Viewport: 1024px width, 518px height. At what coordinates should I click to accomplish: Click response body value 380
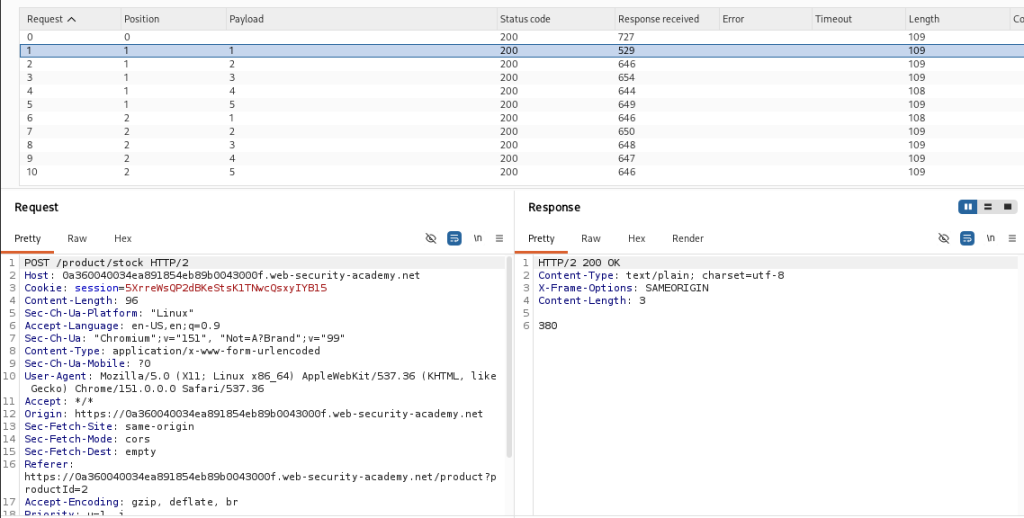[x=547, y=325]
